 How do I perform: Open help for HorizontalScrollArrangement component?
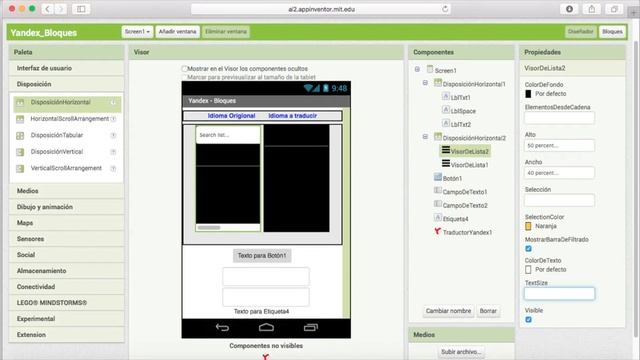click(113, 119)
